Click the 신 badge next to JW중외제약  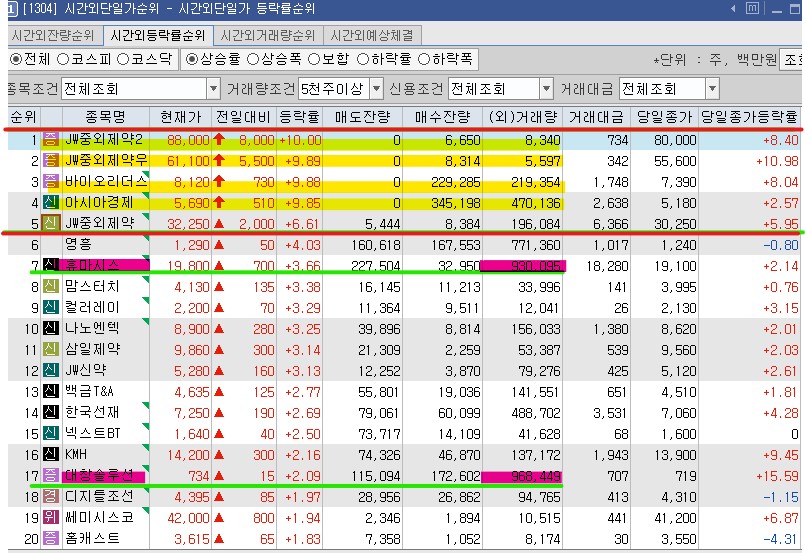[50, 223]
